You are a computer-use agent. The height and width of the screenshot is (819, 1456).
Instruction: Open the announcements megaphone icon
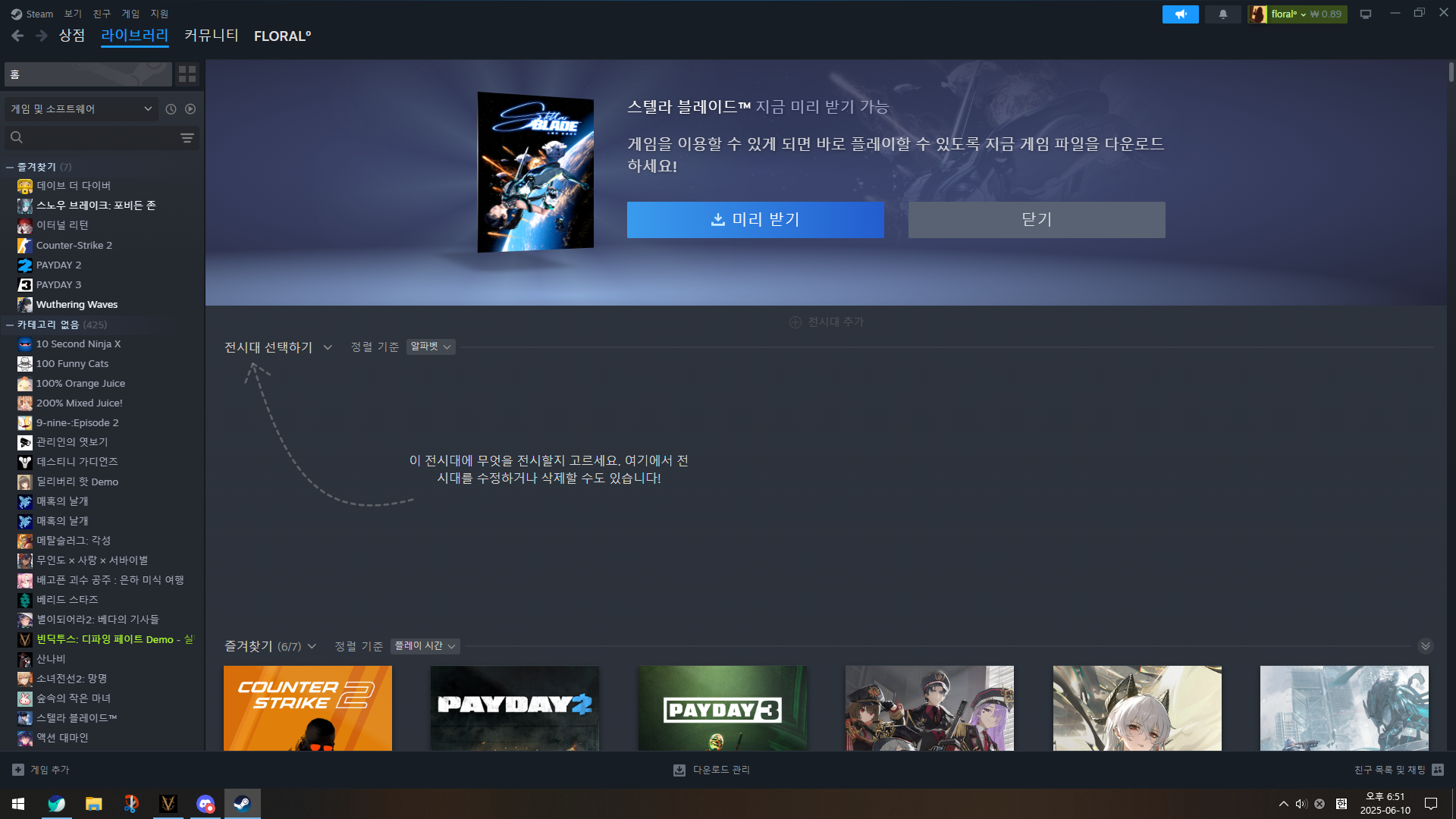(x=1181, y=14)
